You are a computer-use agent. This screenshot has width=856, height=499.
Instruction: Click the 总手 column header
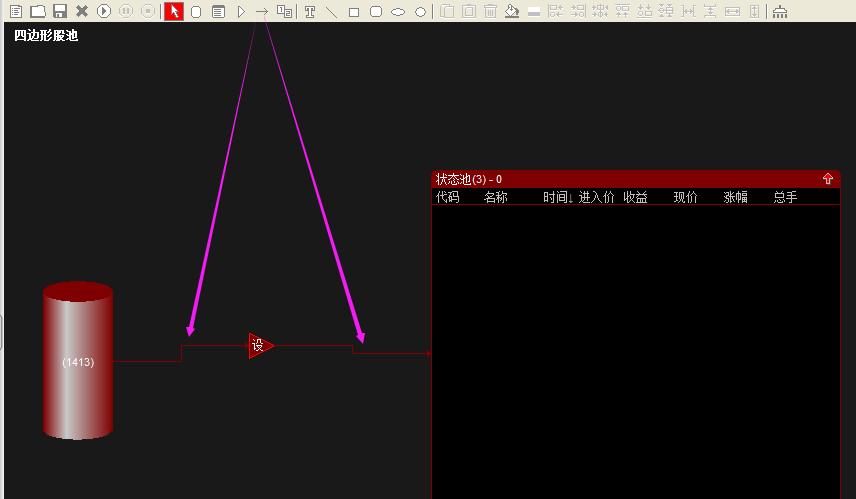[x=785, y=197]
